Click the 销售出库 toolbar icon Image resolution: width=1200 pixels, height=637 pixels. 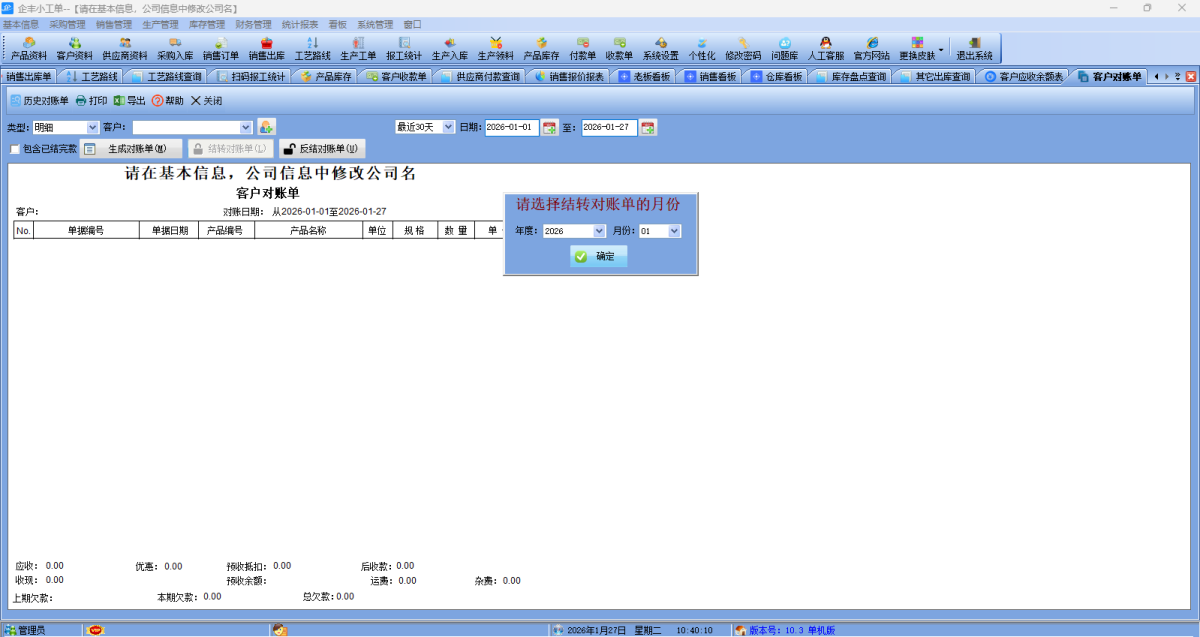pyautogui.click(x=266, y=48)
